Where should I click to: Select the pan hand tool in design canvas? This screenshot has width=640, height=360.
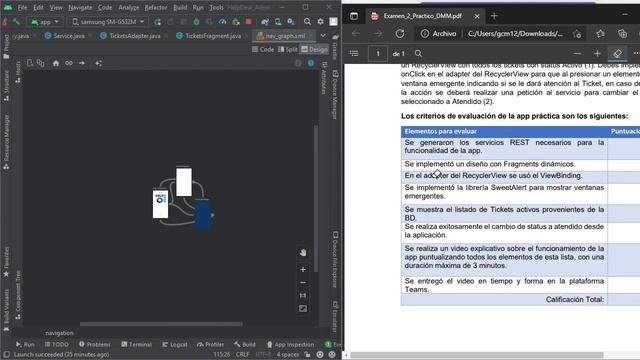(x=303, y=253)
